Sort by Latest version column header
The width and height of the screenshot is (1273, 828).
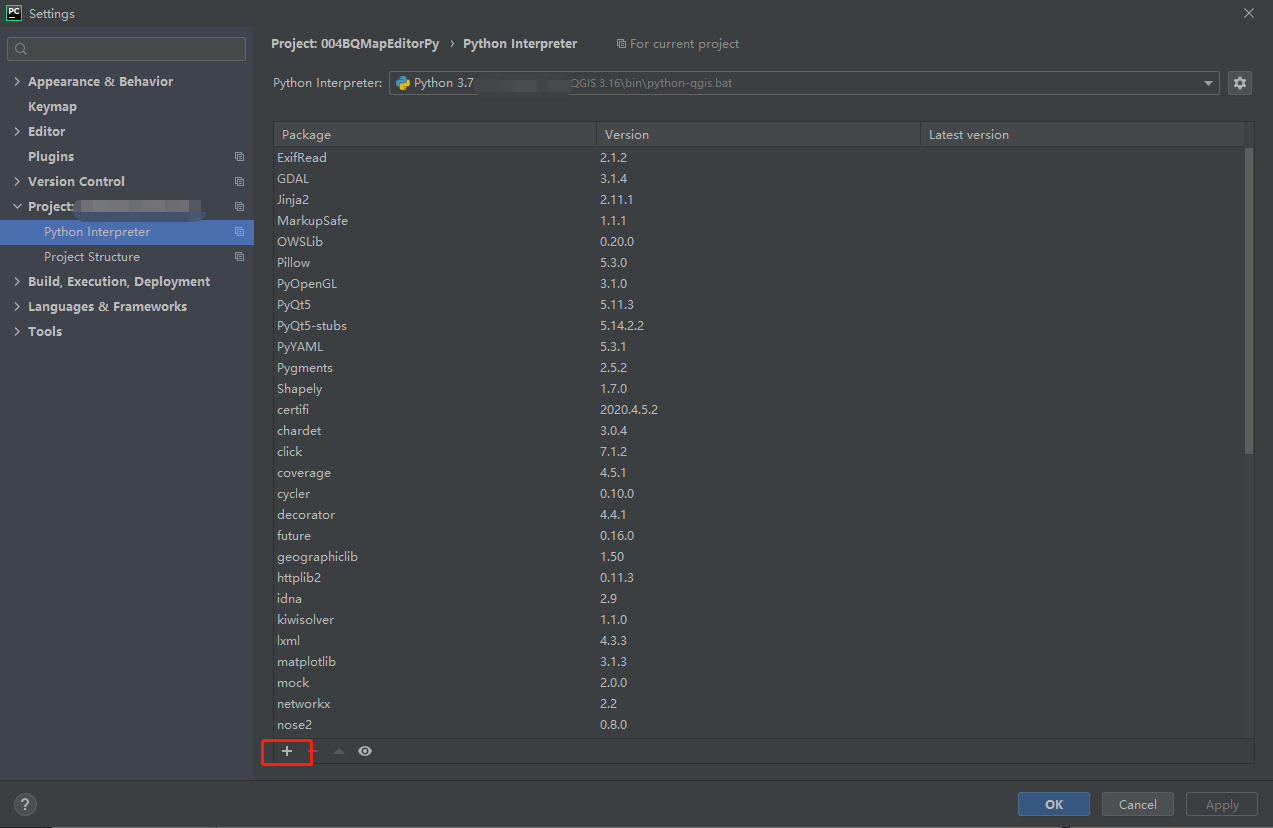click(1082, 135)
